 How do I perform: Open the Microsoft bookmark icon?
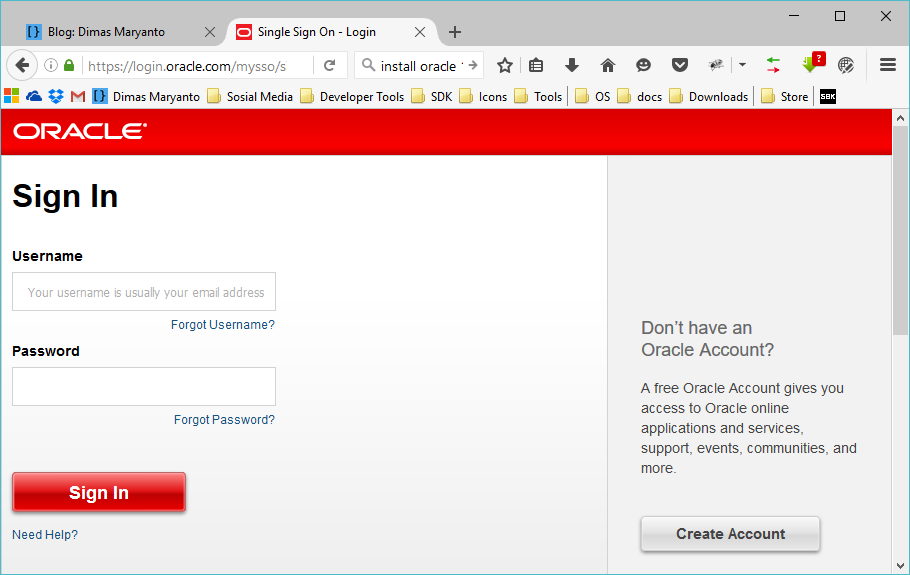click(12, 96)
